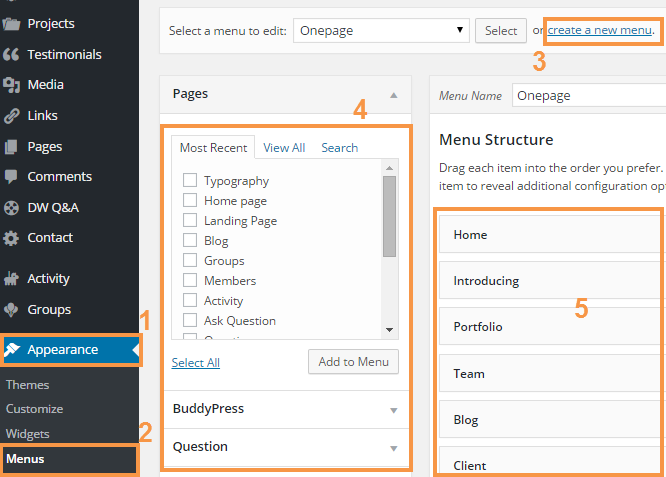Click the Client menu structure item
The image size is (666, 477).
(552, 462)
